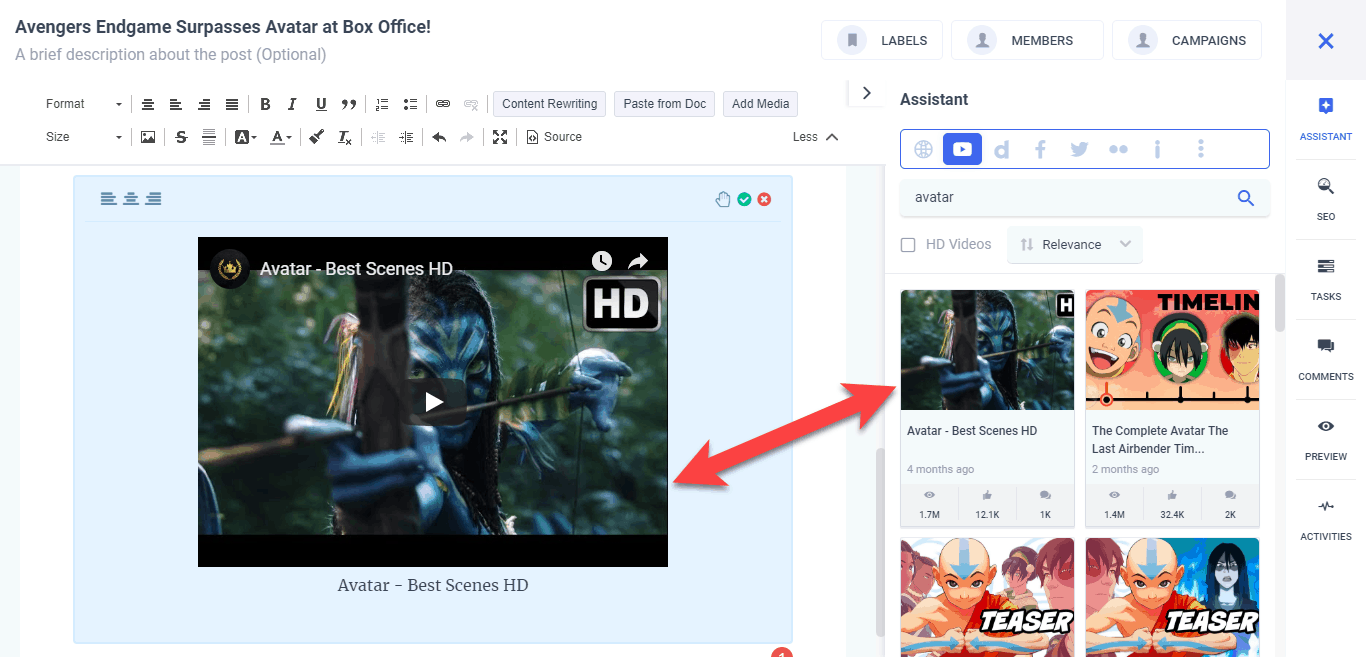The image size is (1366, 657).
Task: Insert a horizontal line
Action: [x=209, y=137]
